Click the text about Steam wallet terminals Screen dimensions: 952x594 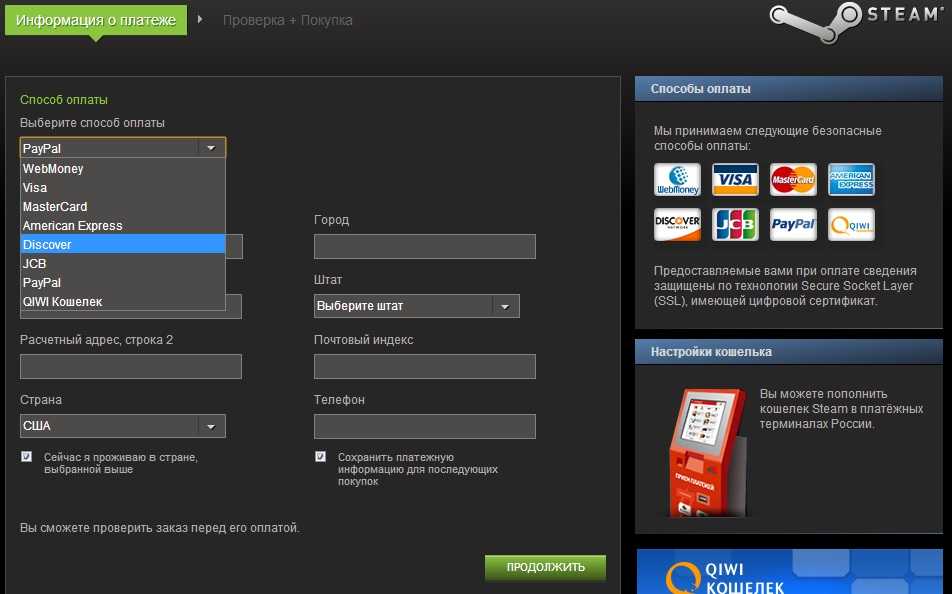[x=842, y=409]
